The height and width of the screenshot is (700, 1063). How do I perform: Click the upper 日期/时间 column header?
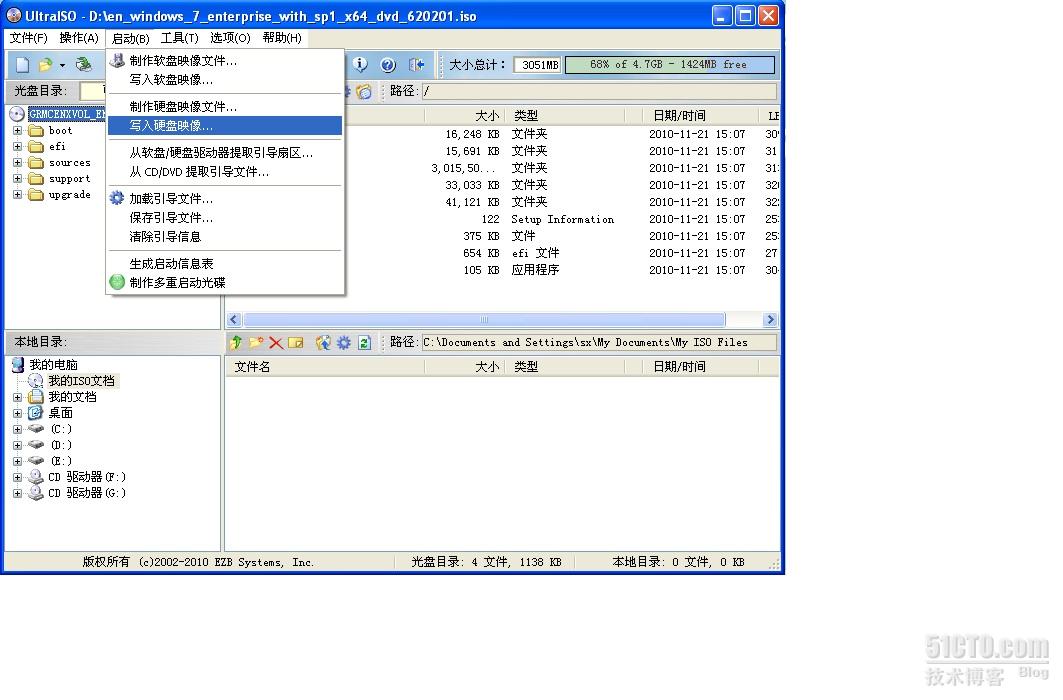tap(701, 116)
